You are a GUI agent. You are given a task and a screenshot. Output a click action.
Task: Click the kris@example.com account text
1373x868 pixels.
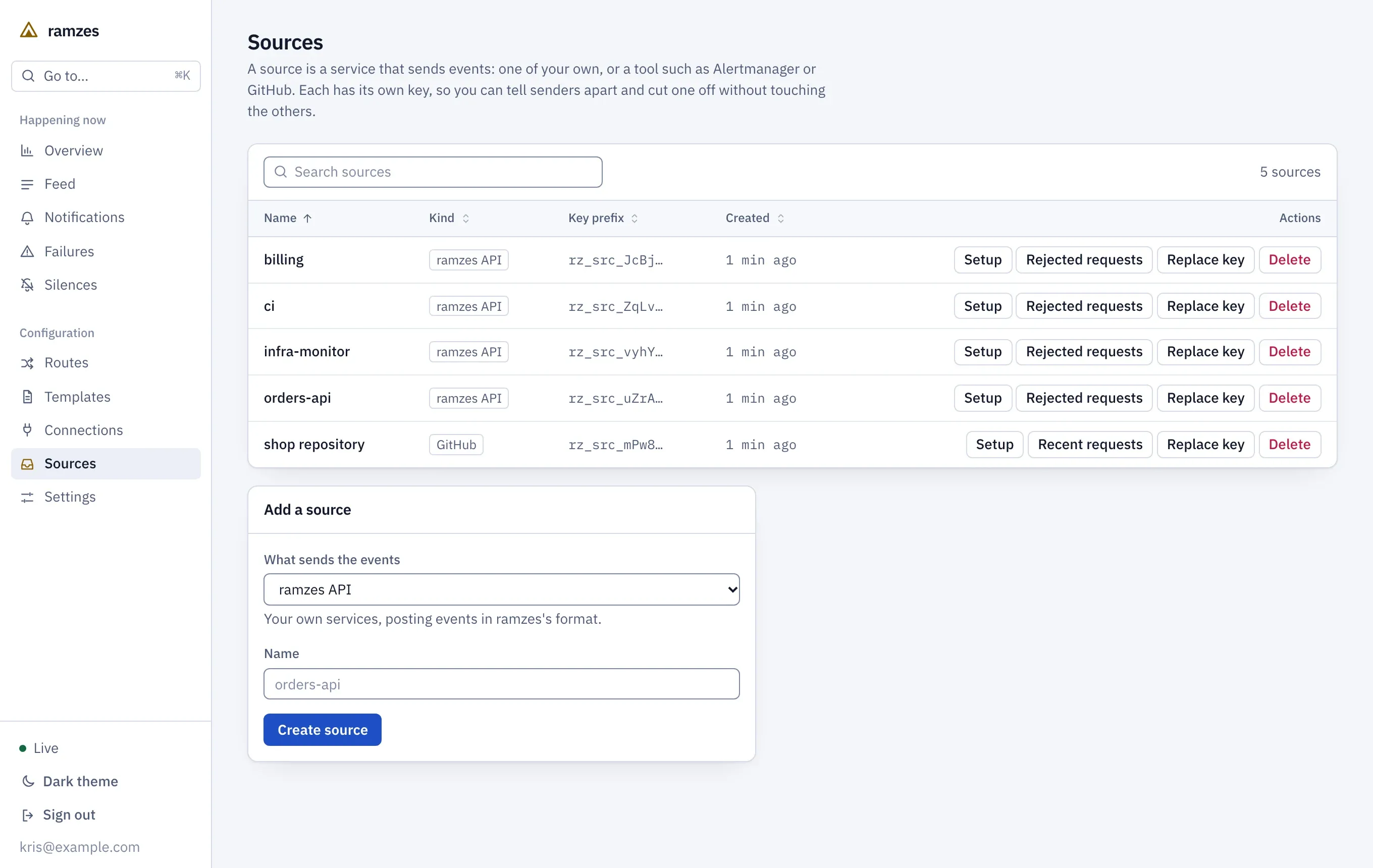79,847
